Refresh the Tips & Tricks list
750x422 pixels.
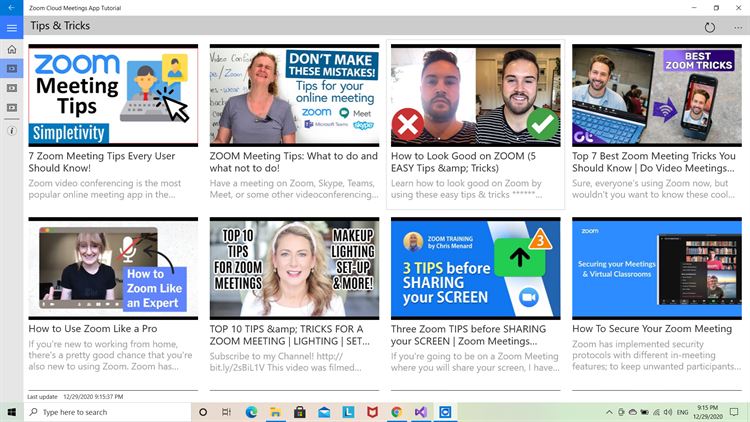tap(709, 27)
